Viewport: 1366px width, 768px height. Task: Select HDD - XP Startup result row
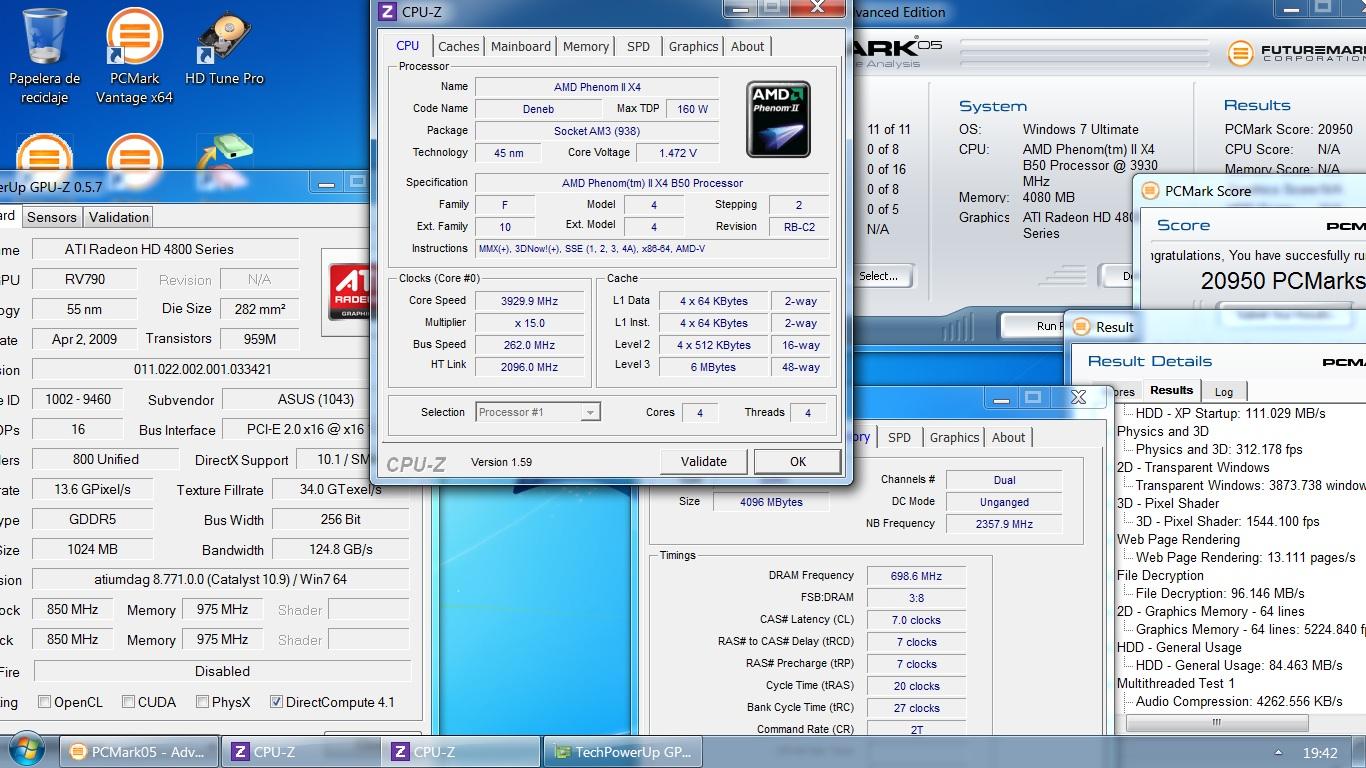[x=1230, y=413]
